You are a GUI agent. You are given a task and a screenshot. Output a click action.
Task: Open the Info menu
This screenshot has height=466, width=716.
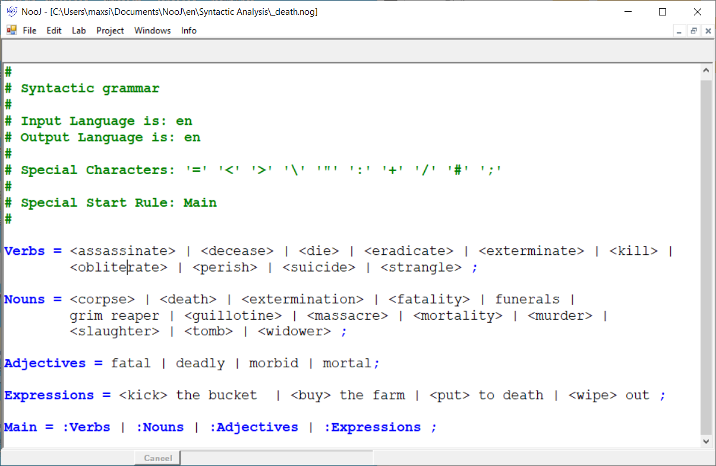pyautogui.click(x=189, y=31)
